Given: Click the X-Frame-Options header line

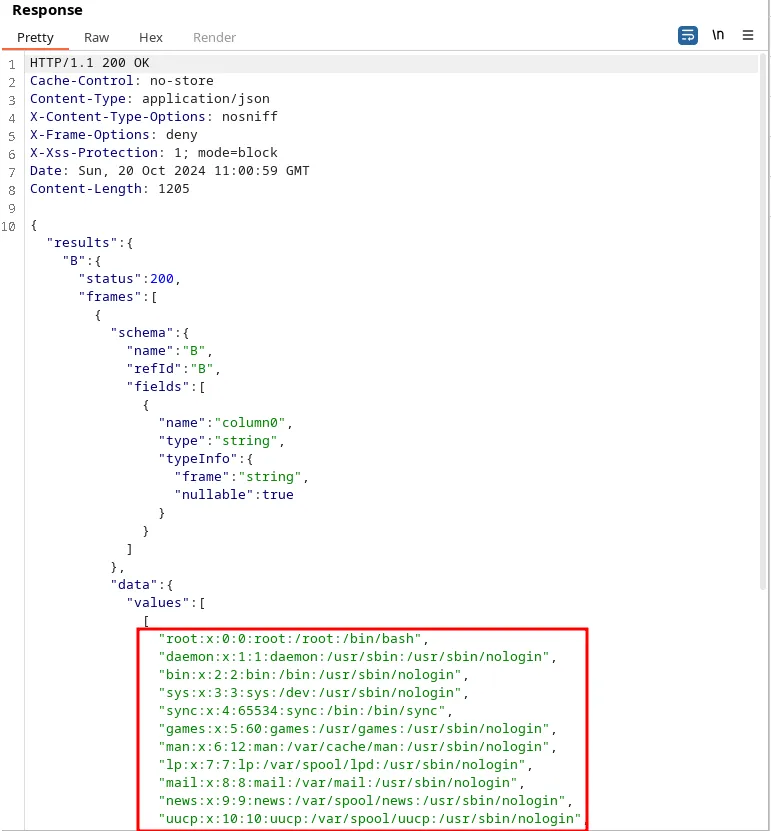Looking at the screenshot, I should pyautogui.click(x=113, y=135).
